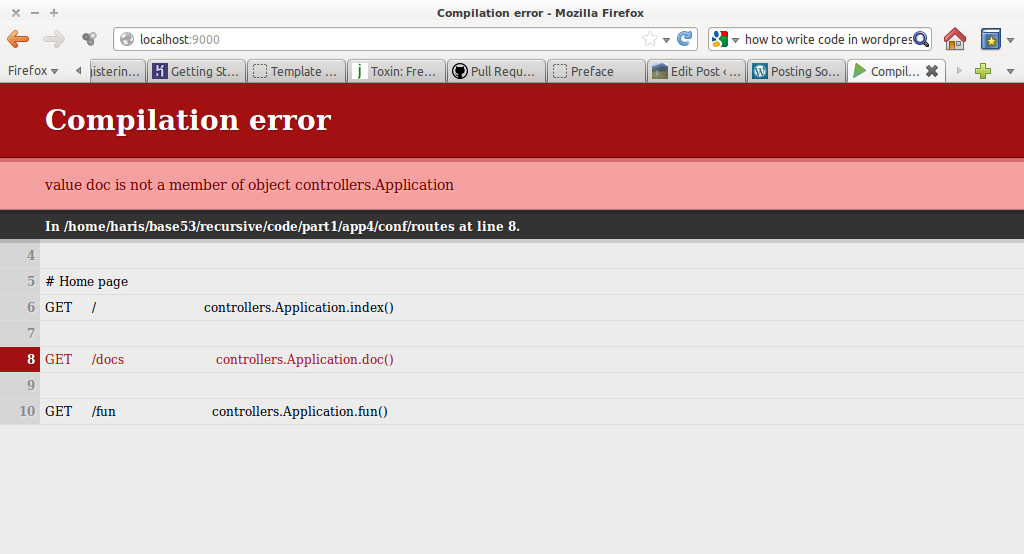The width and height of the screenshot is (1024, 554).
Task: Click the site identity globe icon
Action: pyautogui.click(x=127, y=39)
